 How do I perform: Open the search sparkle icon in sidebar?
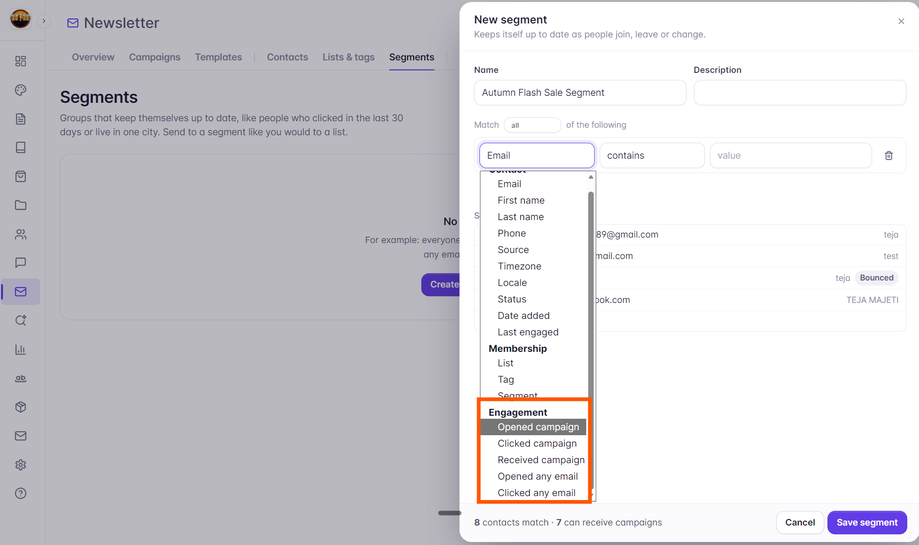coord(21,321)
